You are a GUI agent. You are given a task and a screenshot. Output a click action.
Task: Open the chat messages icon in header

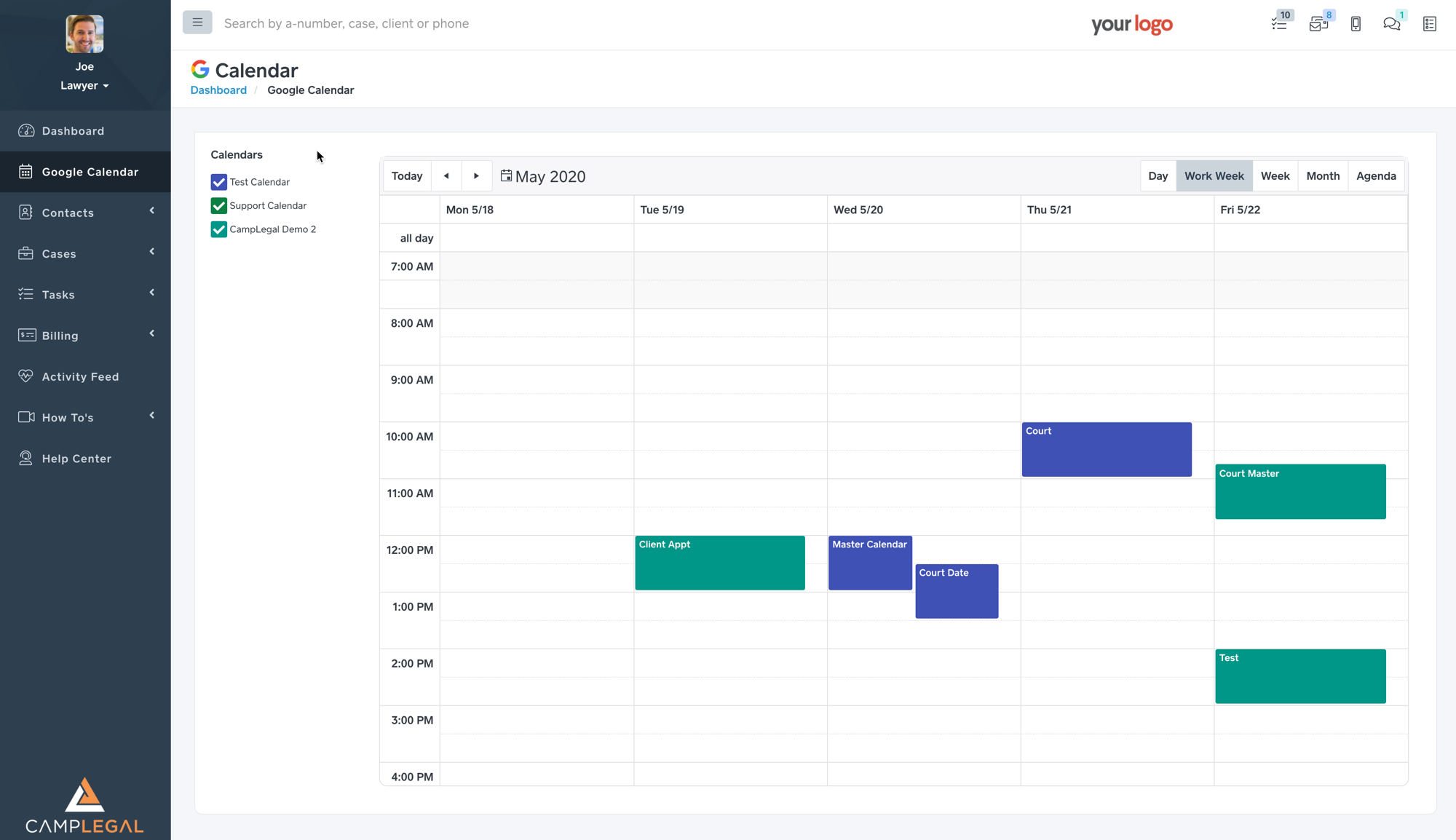tap(1391, 23)
